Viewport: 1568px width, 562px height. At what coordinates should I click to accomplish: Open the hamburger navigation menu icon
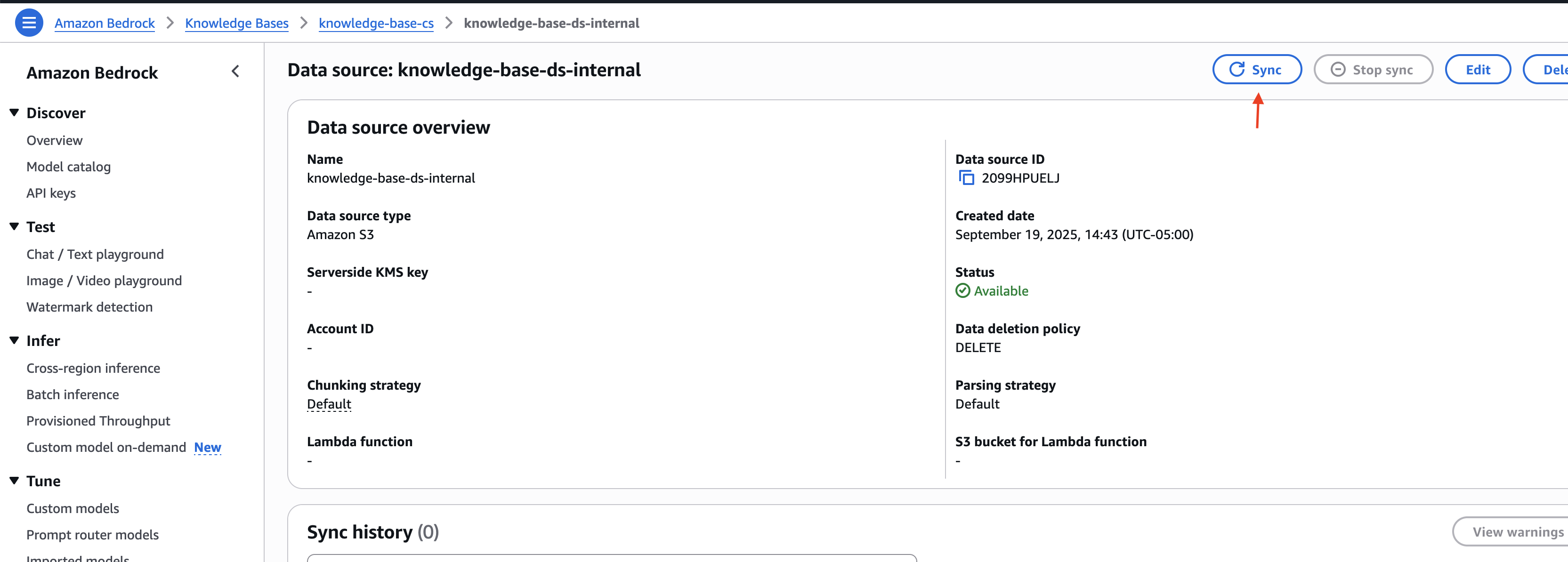[29, 23]
